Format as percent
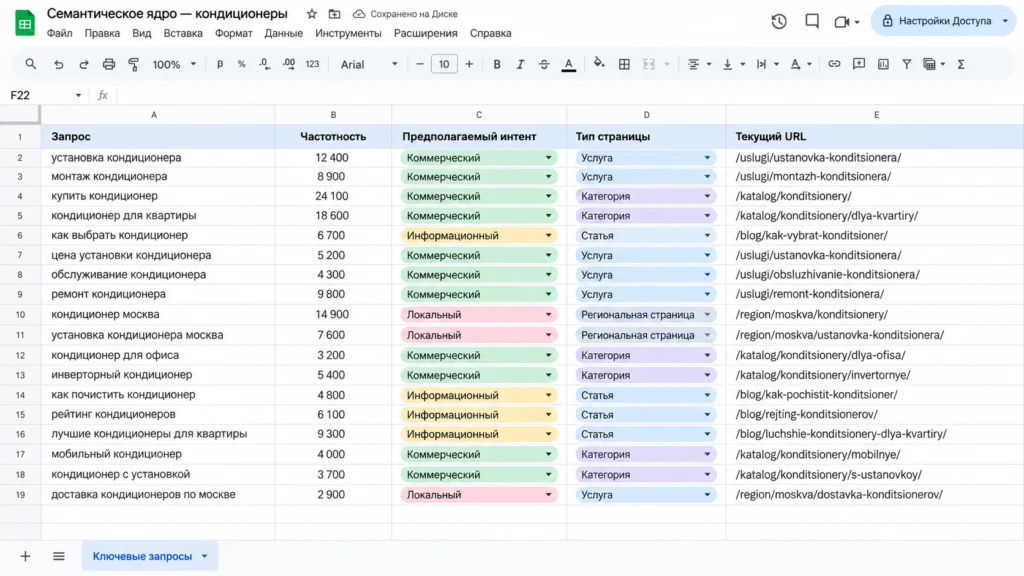Image resolution: width=1024 pixels, height=576 pixels. tap(242, 64)
